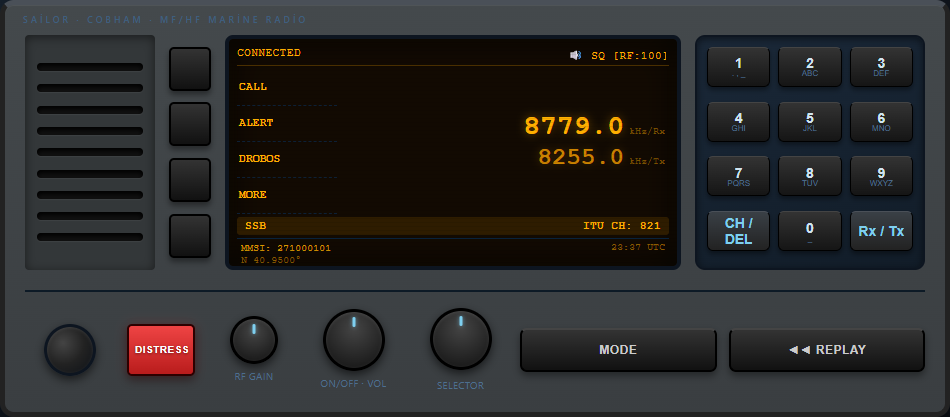Click the round black button left of DISTRESS
The image size is (950, 417).
[70, 350]
